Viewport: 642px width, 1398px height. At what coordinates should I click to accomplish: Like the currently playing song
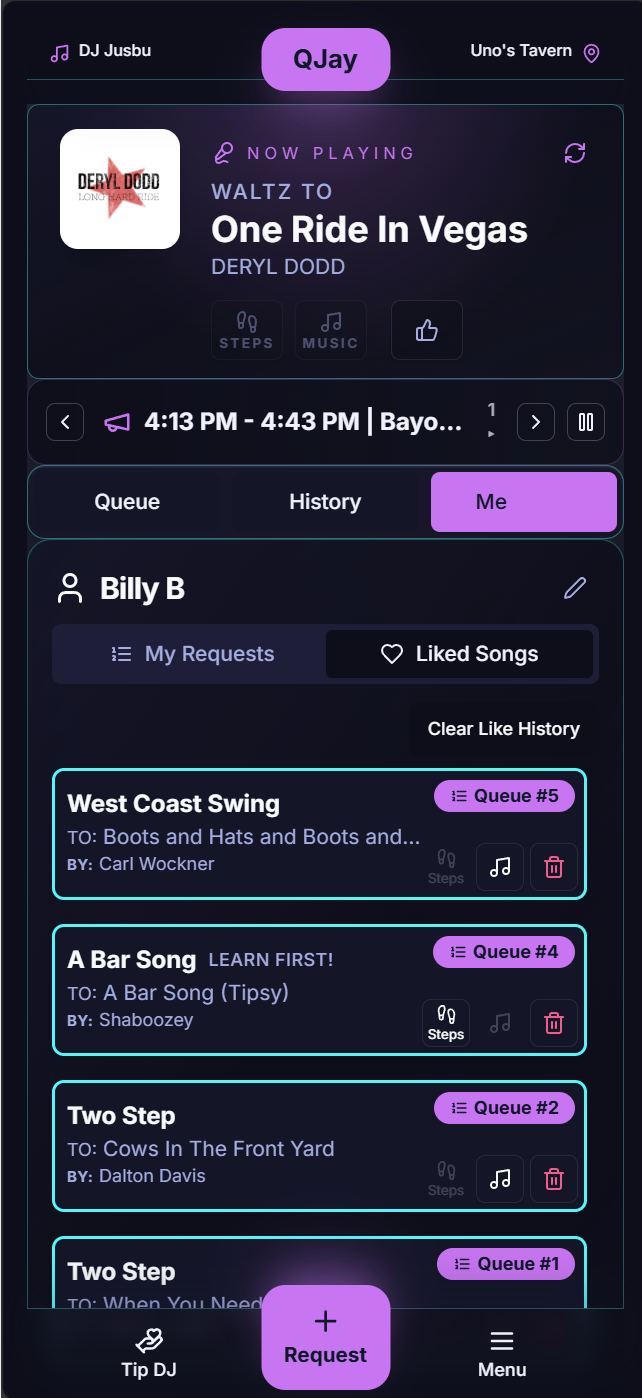[x=427, y=330]
